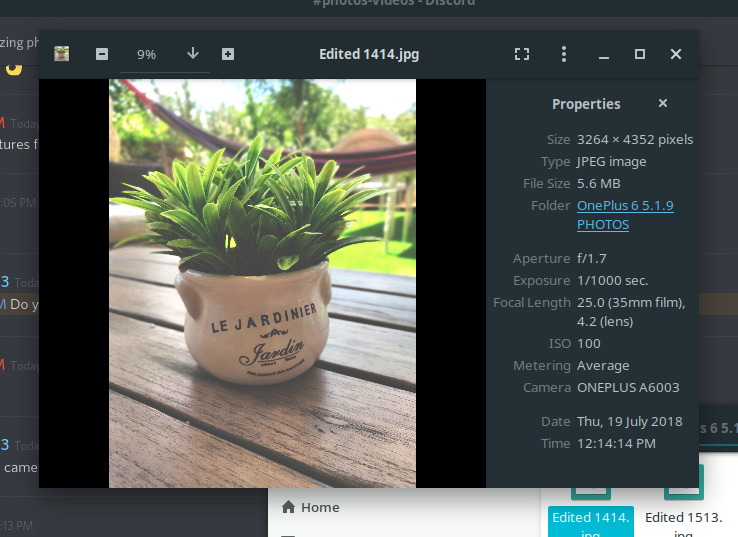
Task: Open the zoom dropdown arrow
Action: [193, 54]
